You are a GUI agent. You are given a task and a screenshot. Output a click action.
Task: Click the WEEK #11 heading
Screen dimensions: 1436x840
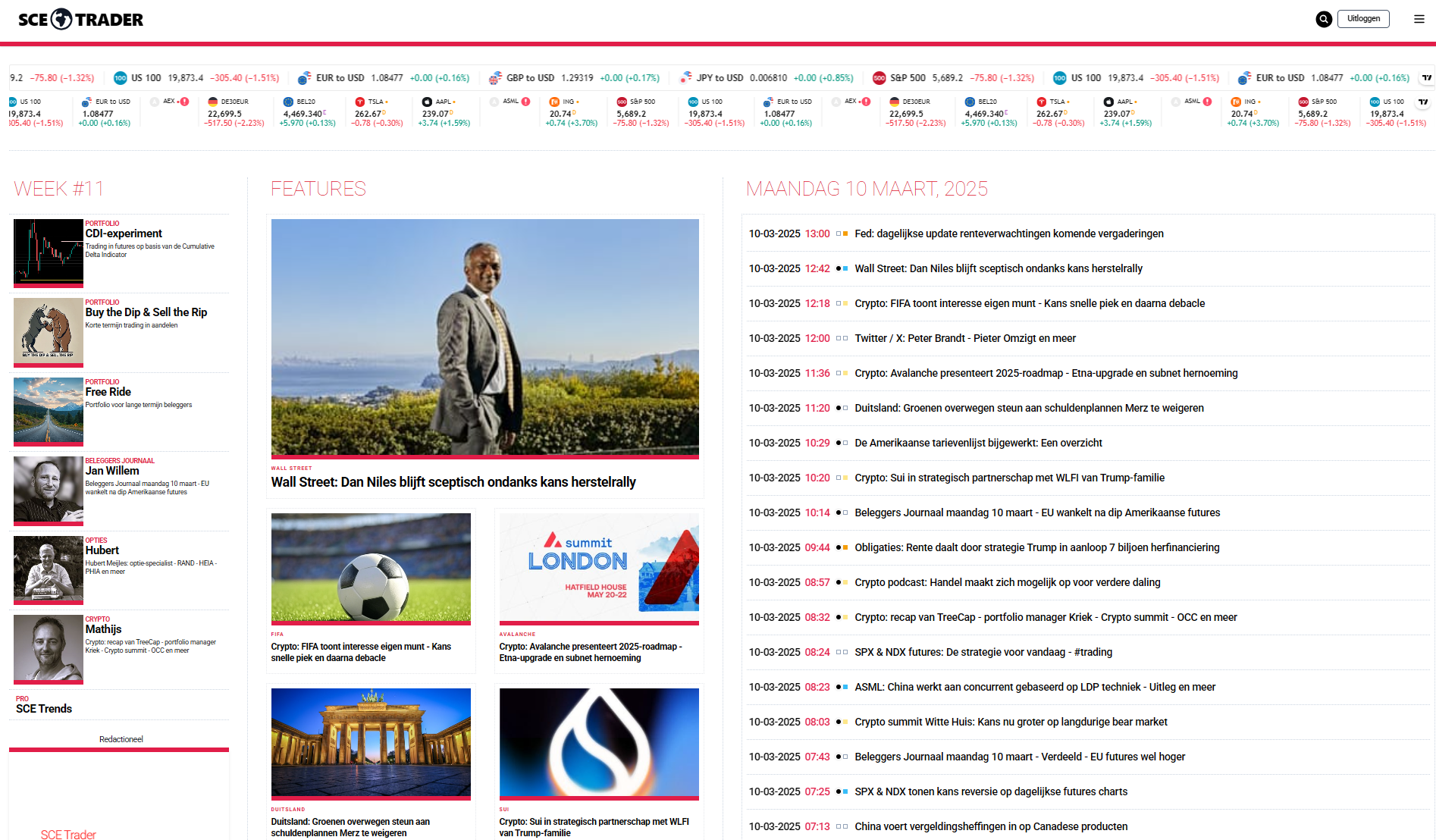58,189
